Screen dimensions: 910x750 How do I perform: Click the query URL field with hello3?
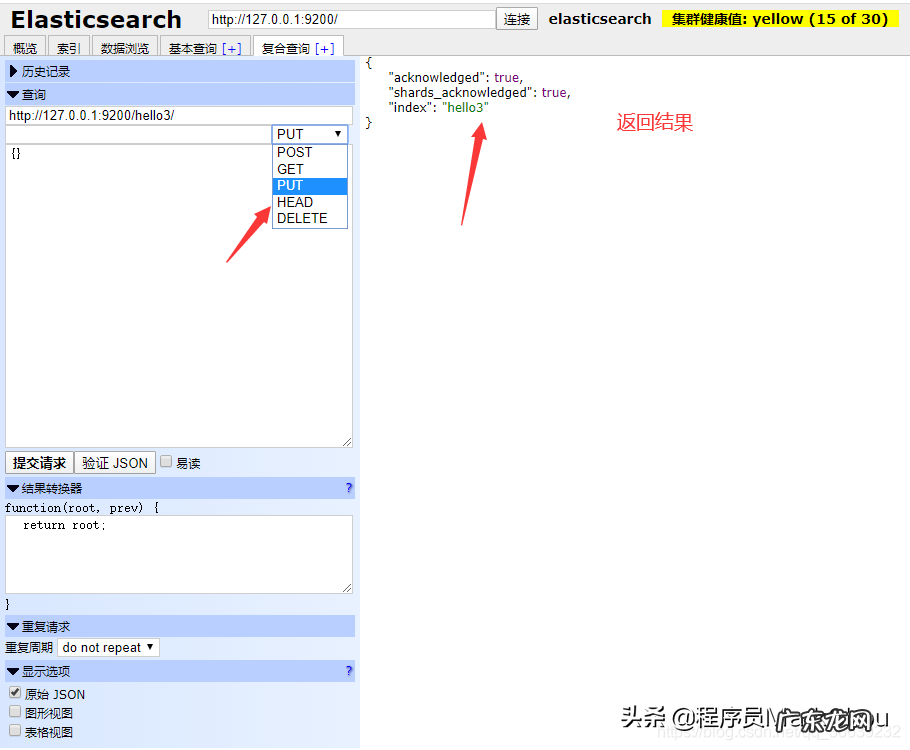pyautogui.click(x=178, y=115)
